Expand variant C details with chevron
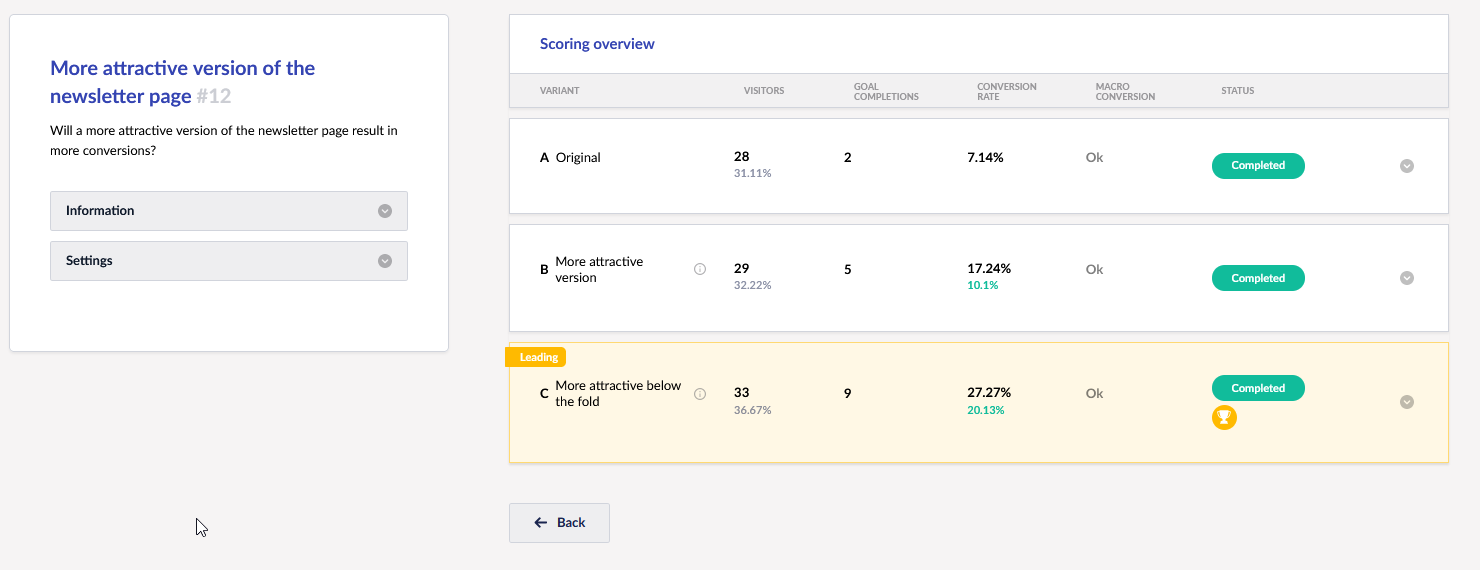The height and width of the screenshot is (570, 1480). tap(1406, 402)
